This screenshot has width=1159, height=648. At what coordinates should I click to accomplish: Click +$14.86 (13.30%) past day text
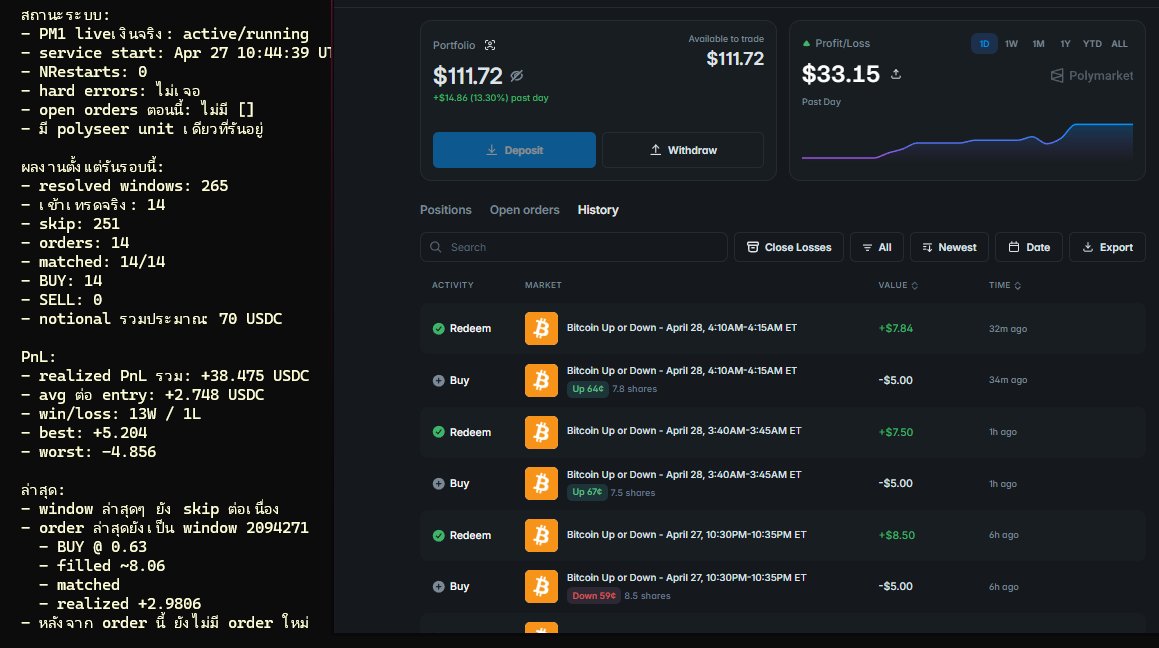click(491, 98)
